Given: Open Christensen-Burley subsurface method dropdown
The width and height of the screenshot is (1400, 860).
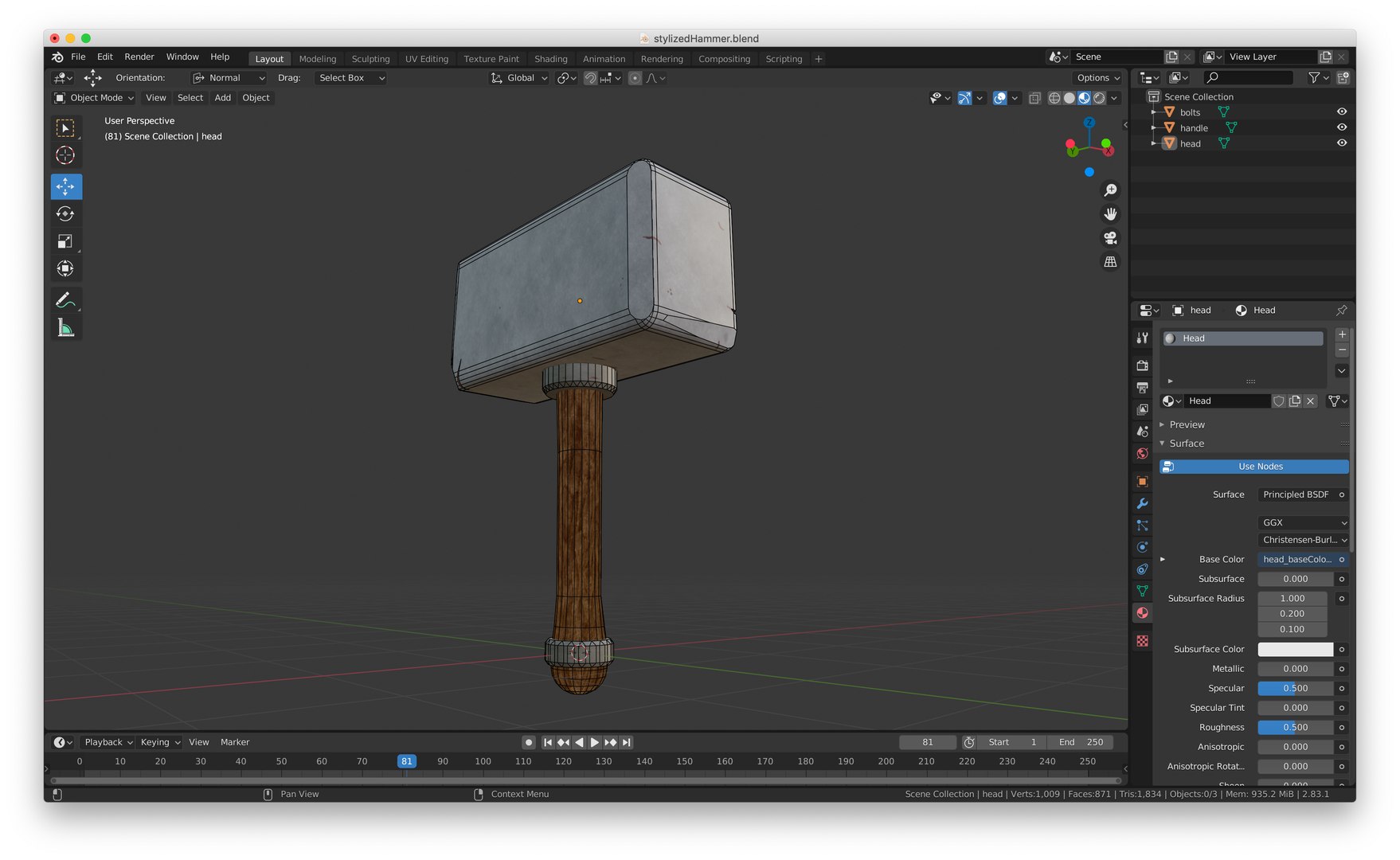Looking at the screenshot, I should tap(1304, 540).
